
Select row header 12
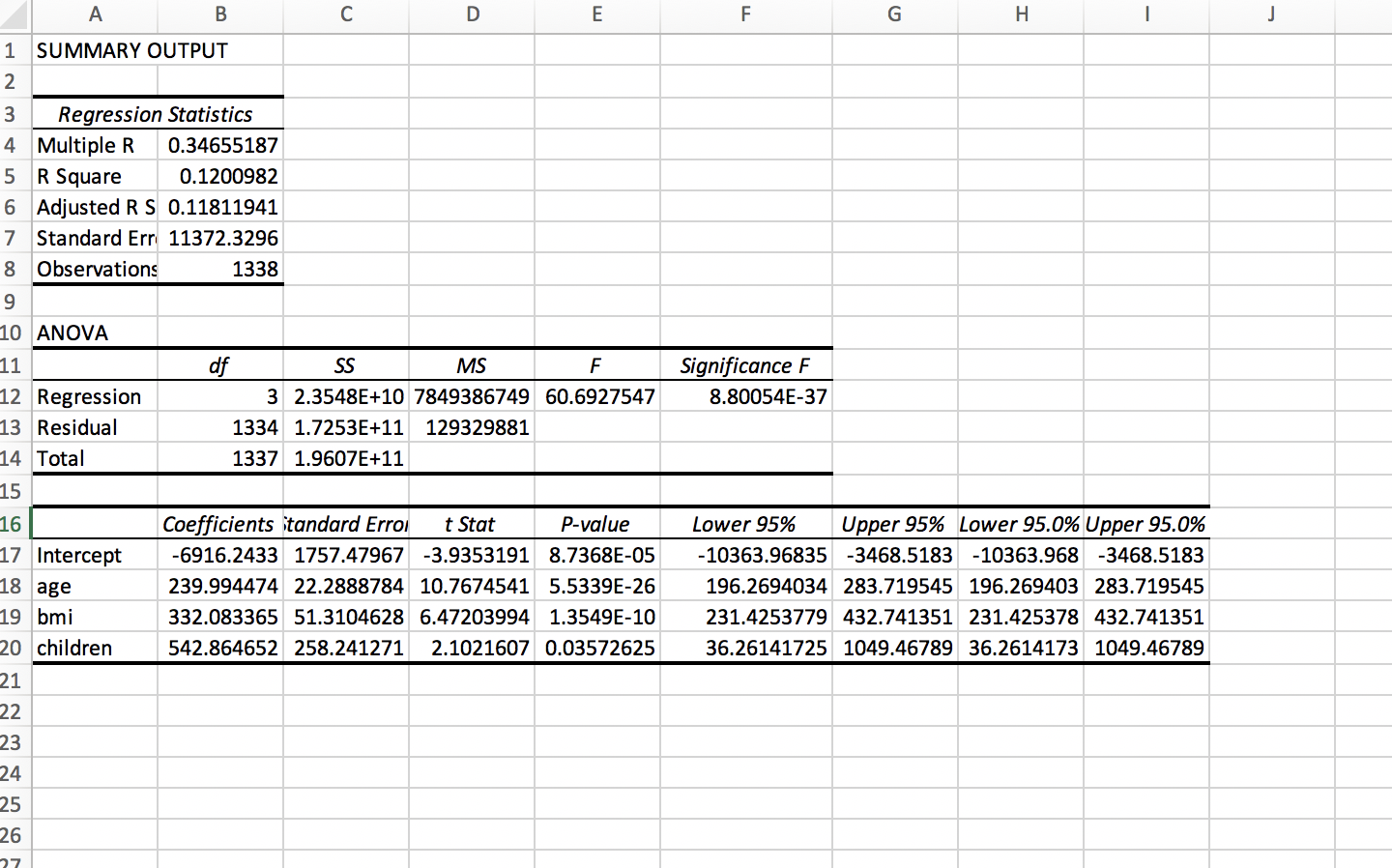tap(13, 396)
